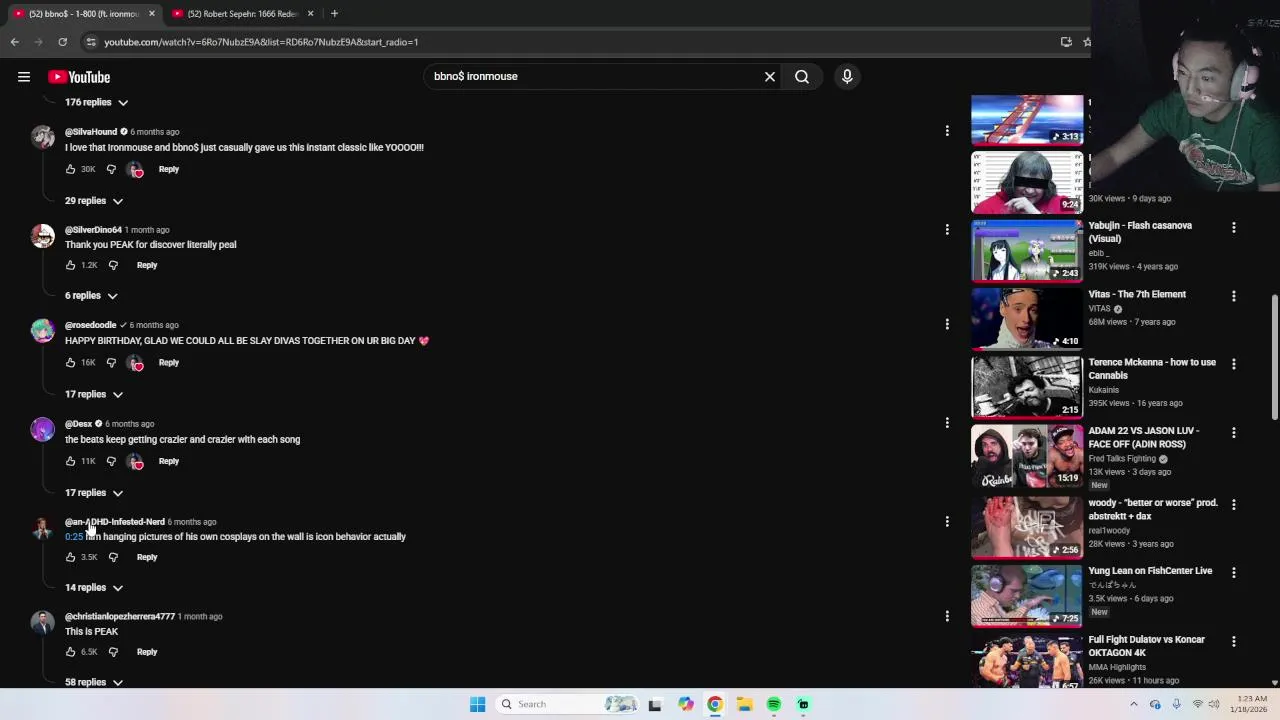Viewport: 1280px width, 720px height.
Task: Go to the YouTube home logo
Action: [x=79, y=77]
